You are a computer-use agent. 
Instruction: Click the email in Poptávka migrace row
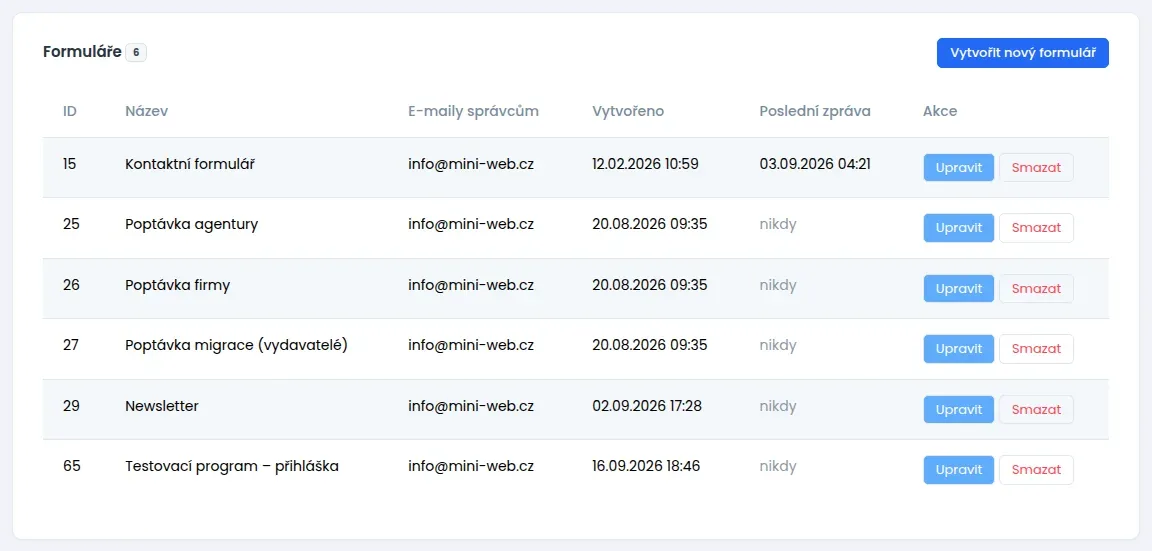(471, 345)
